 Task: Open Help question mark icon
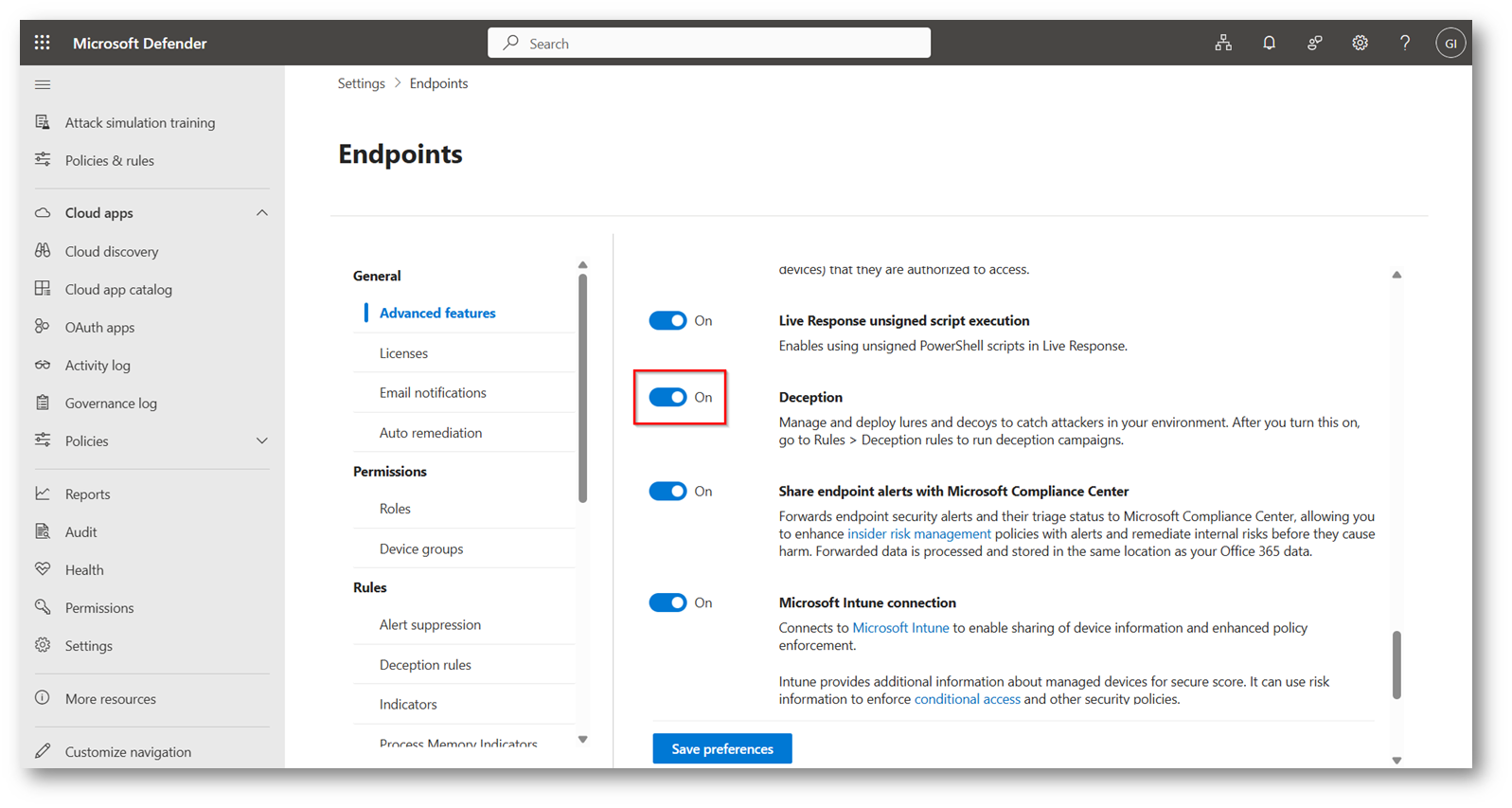[x=1405, y=43]
